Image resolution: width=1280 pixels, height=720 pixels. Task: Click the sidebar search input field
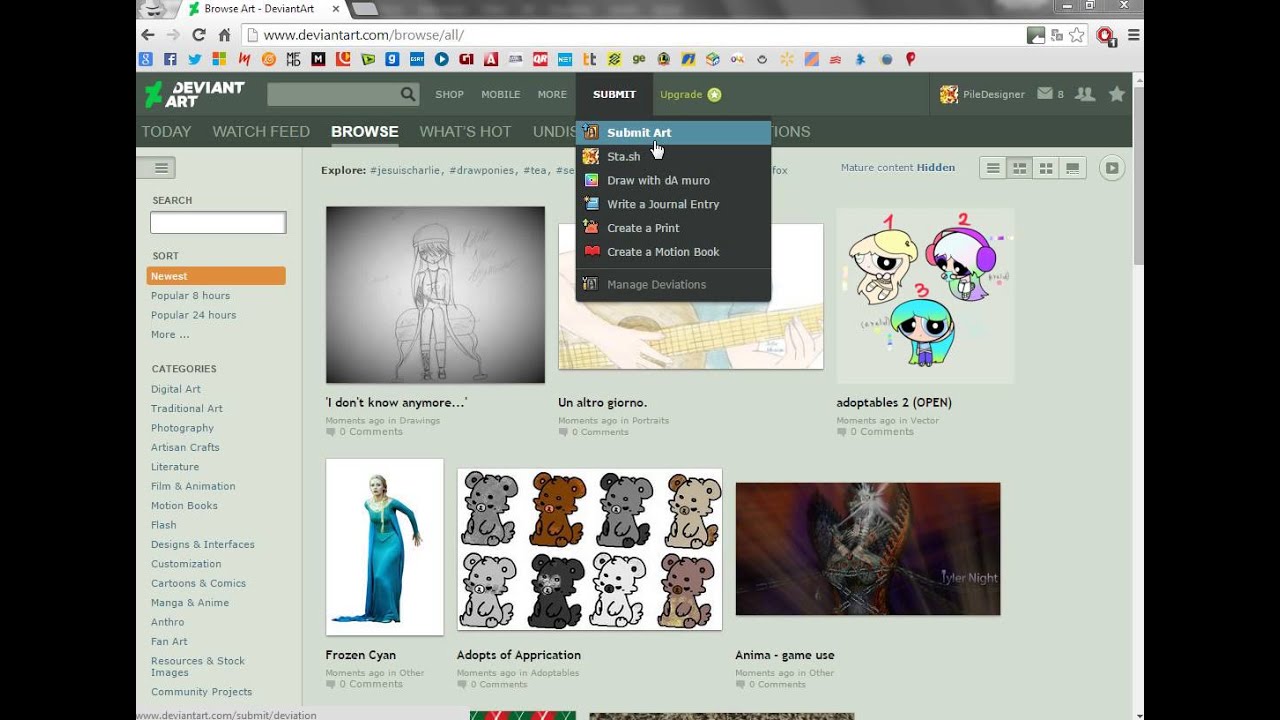tap(218, 223)
